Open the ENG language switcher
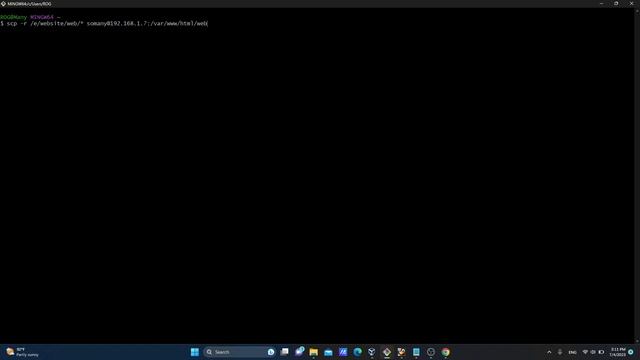The width and height of the screenshot is (640, 360). click(x=572, y=352)
